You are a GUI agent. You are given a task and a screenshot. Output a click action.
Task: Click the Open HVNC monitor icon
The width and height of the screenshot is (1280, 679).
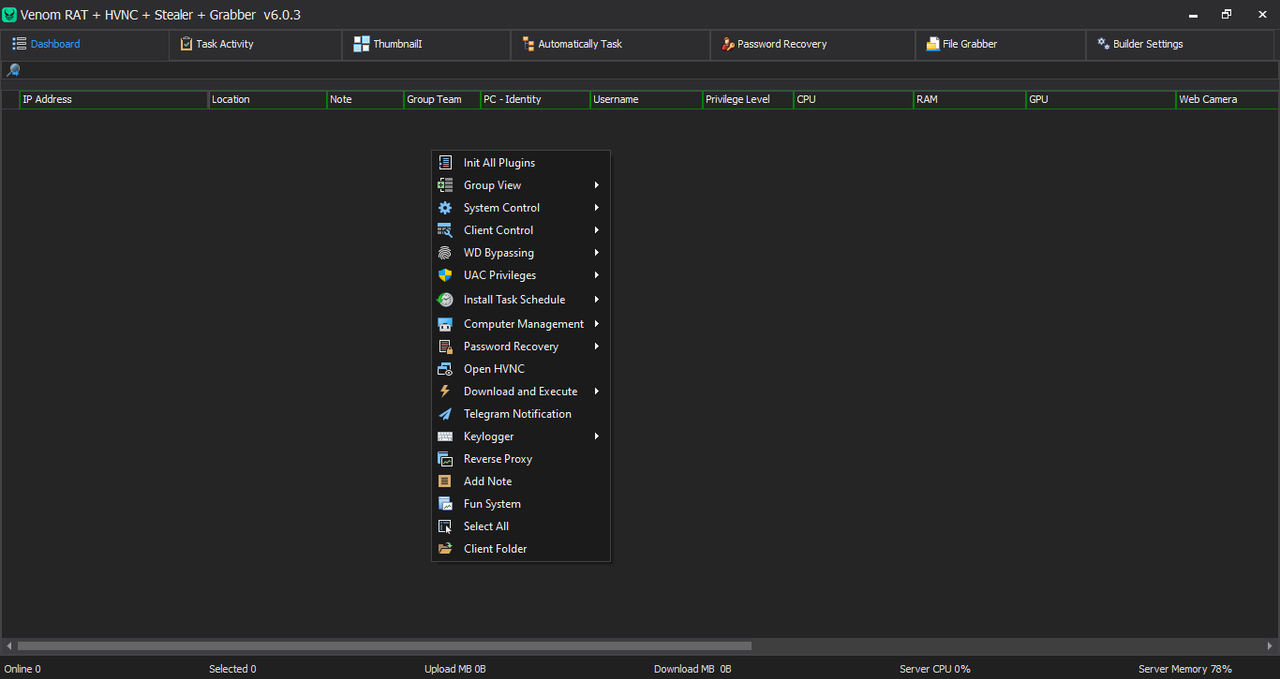(445, 369)
